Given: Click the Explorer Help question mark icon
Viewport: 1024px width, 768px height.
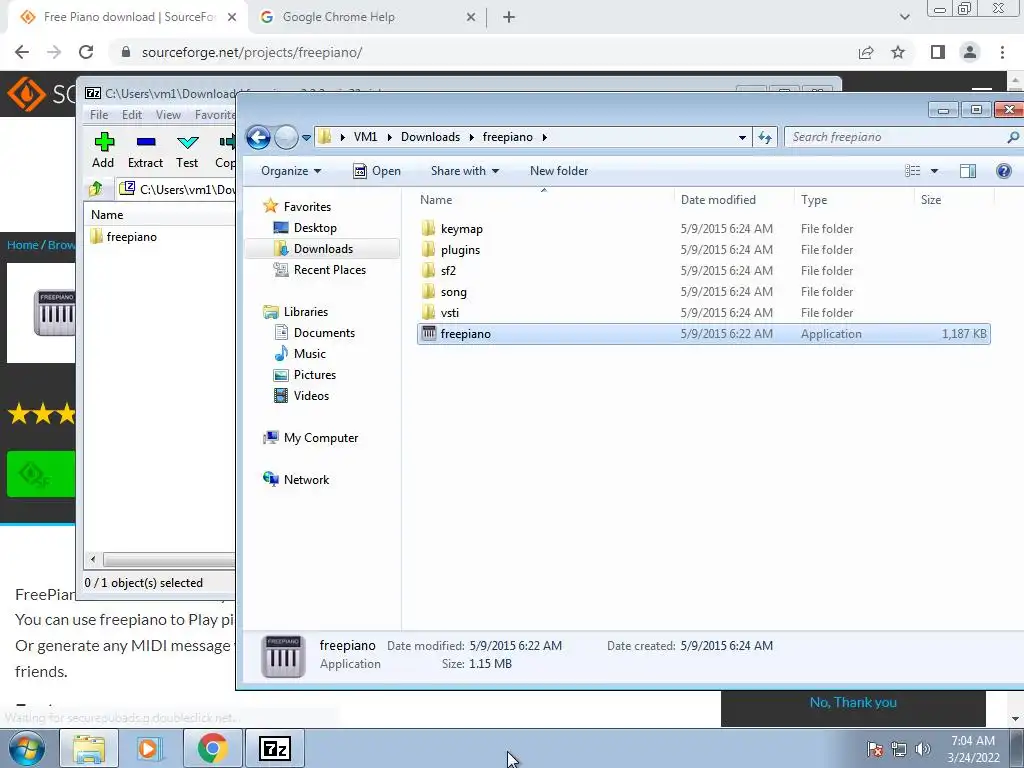Looking at the screenshot, I should click(1004, 171).
